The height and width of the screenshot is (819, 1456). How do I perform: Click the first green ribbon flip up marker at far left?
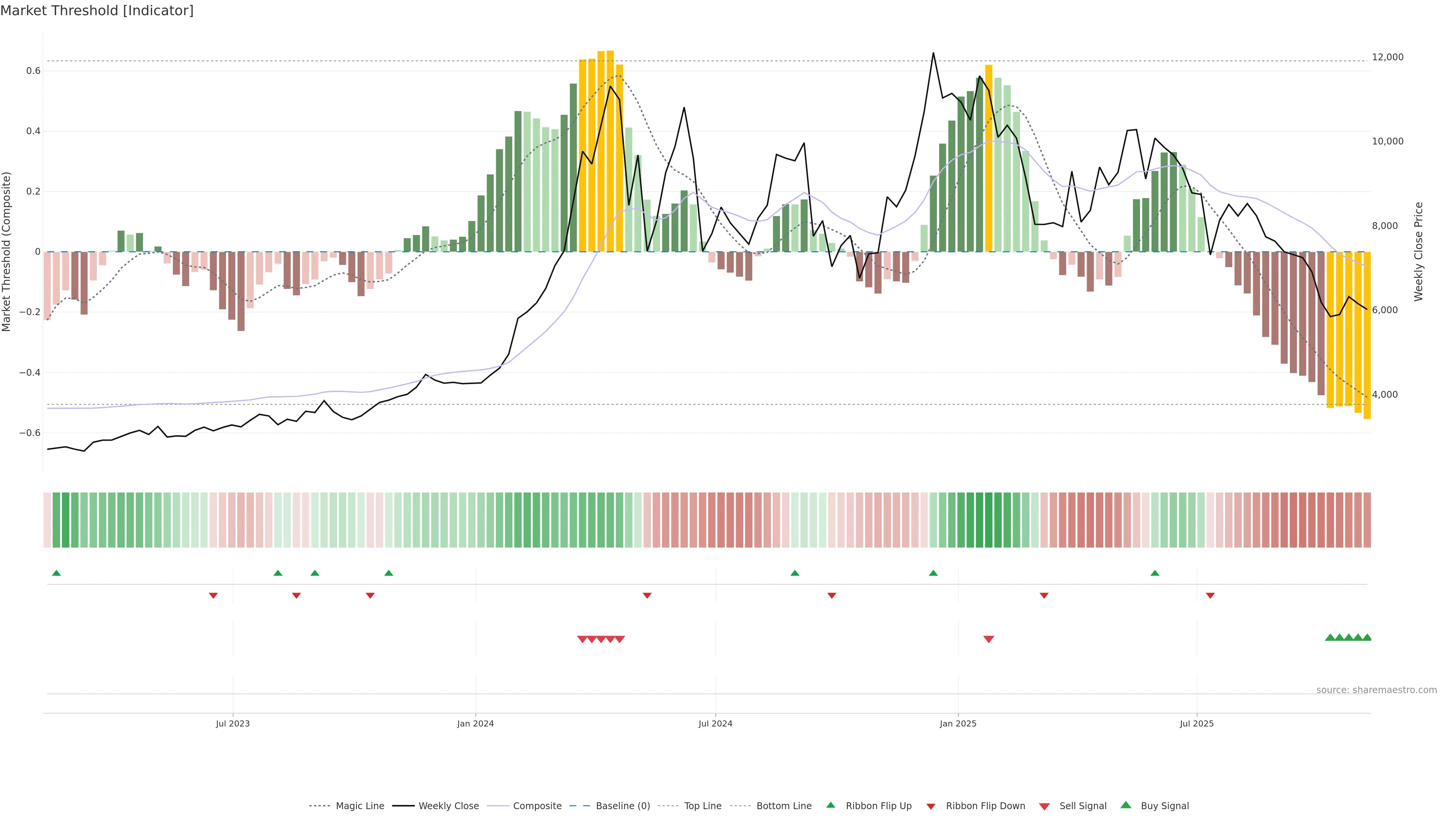point(56,573)
